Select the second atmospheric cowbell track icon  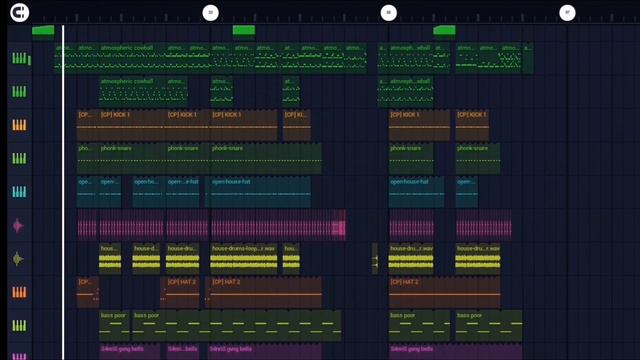(19, 91)
